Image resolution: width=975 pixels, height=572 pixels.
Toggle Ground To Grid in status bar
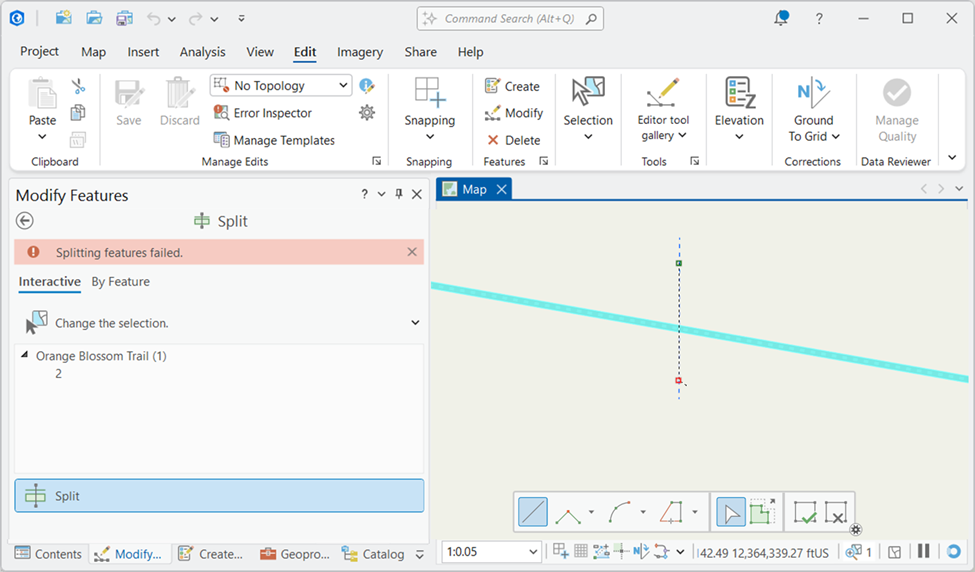click(641, 551)
